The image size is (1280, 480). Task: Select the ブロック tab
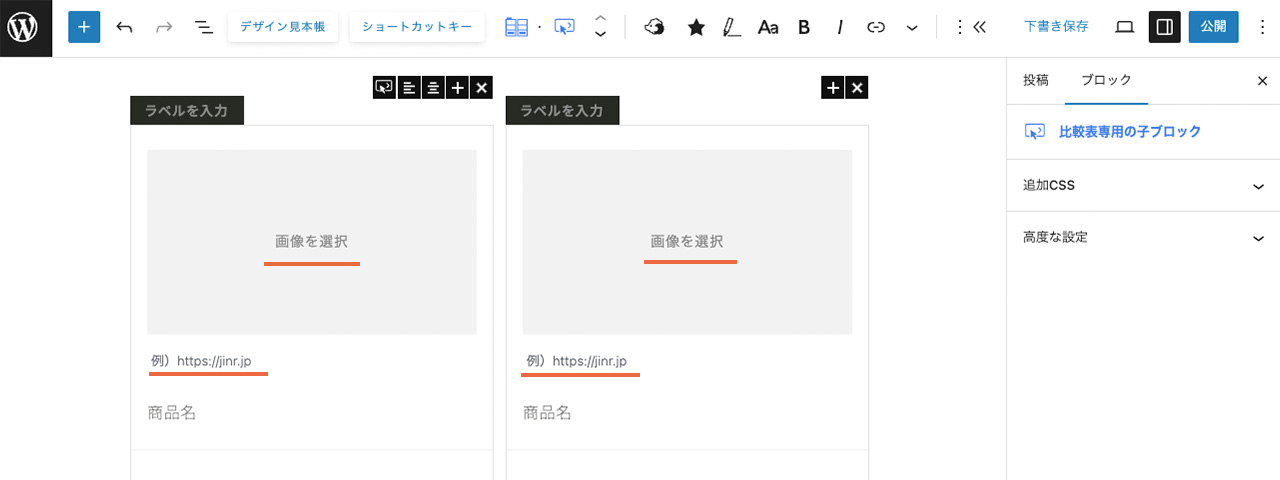1106,80
